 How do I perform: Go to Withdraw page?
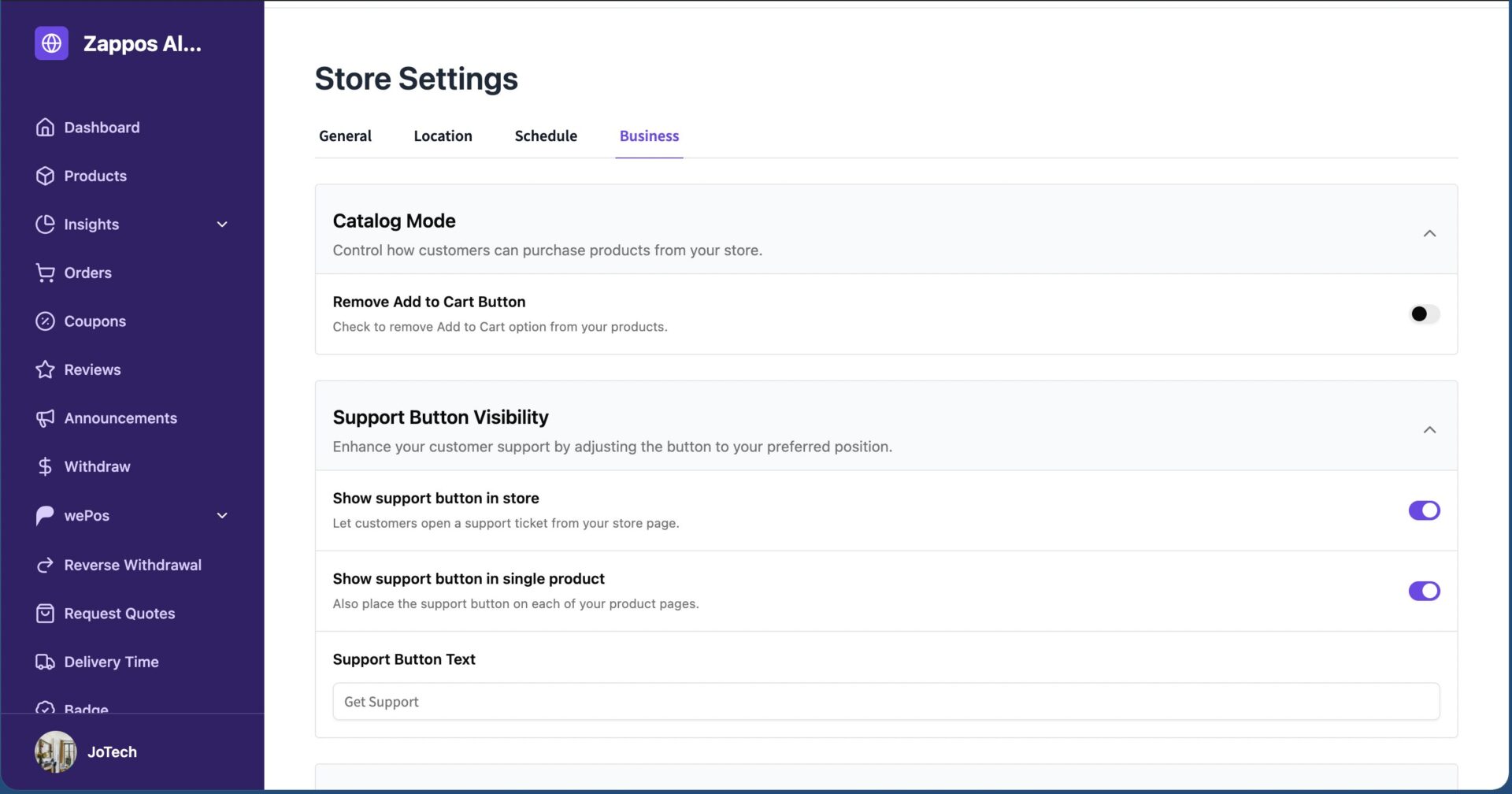pyautogui.click(x=97, y=466)
